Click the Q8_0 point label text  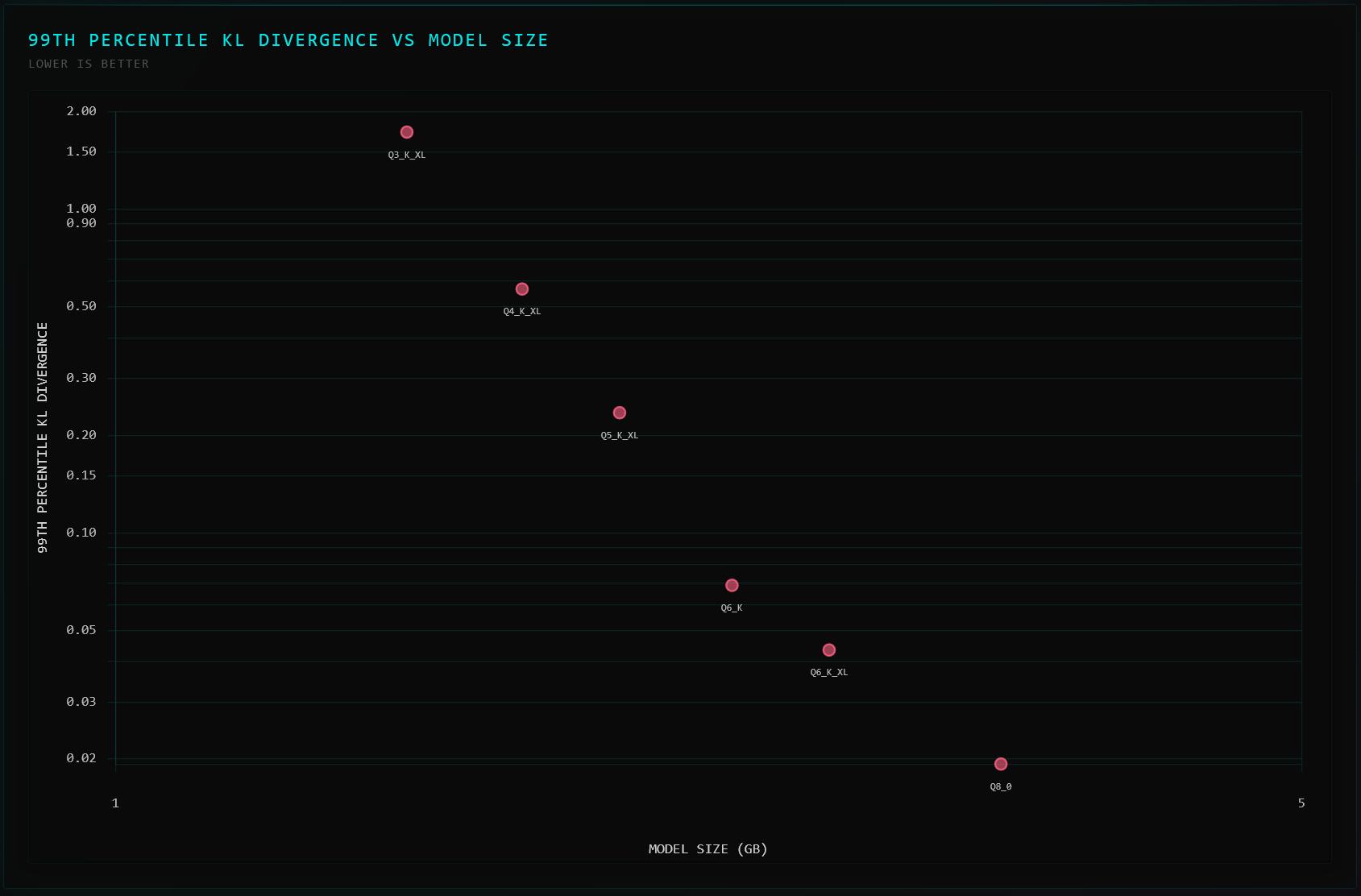point(1001,786)
